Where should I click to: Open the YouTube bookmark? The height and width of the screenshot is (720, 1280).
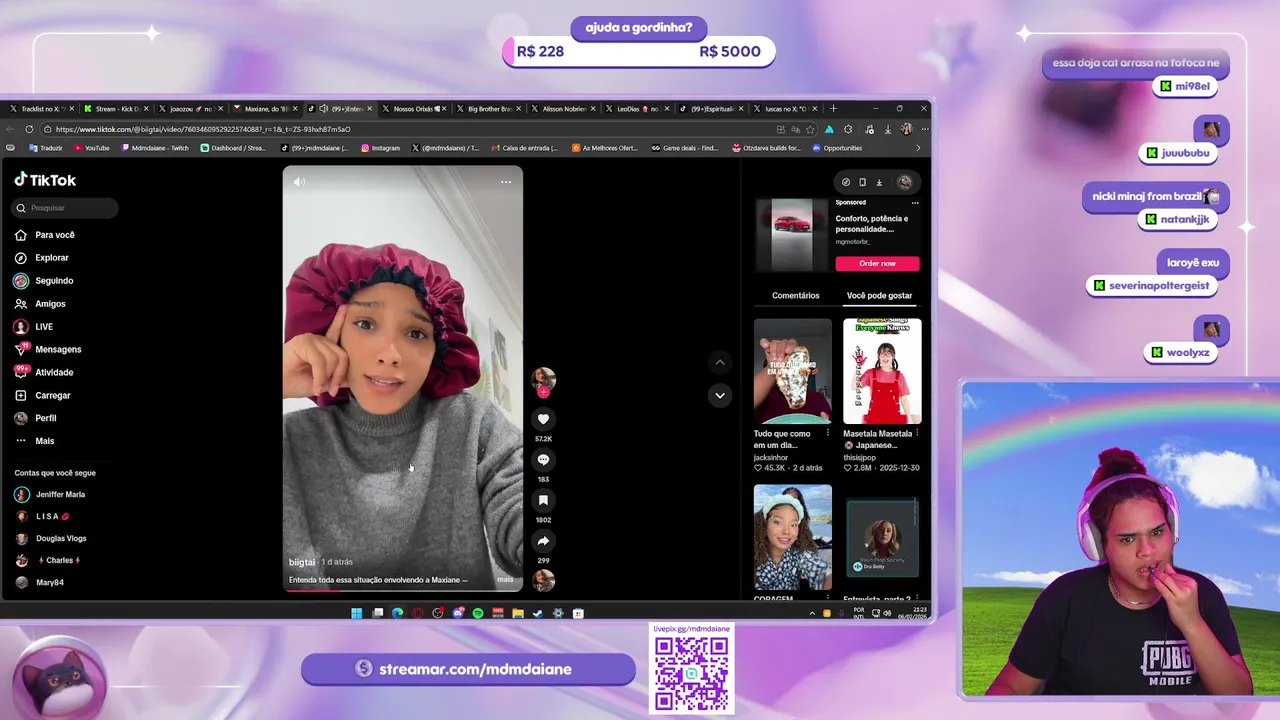pyautogui.click(x=91, y=148)
